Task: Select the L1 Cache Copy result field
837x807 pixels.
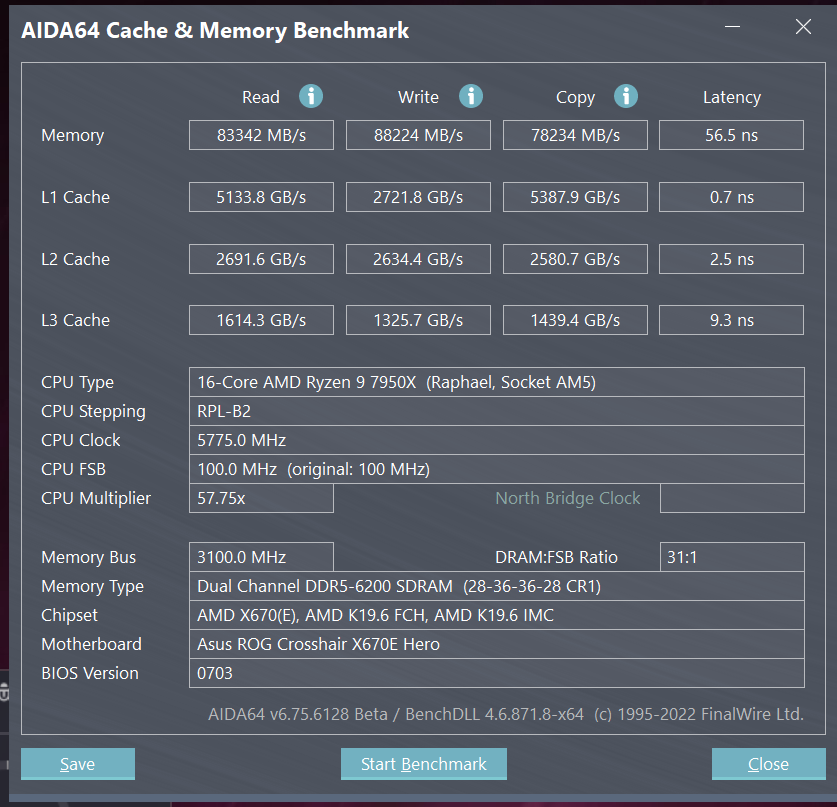Action: 575,197
